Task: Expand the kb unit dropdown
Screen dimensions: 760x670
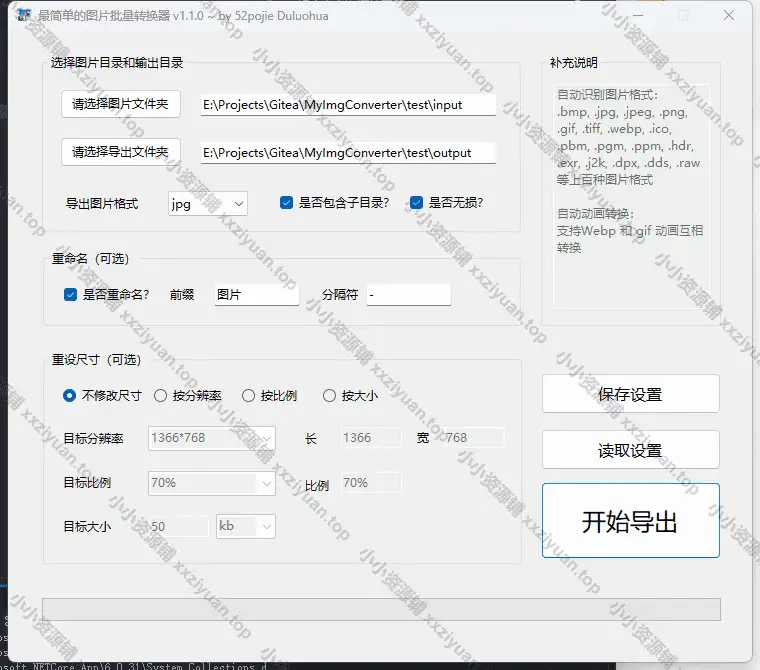Action: pyautogui.click(x=245, y=526)
